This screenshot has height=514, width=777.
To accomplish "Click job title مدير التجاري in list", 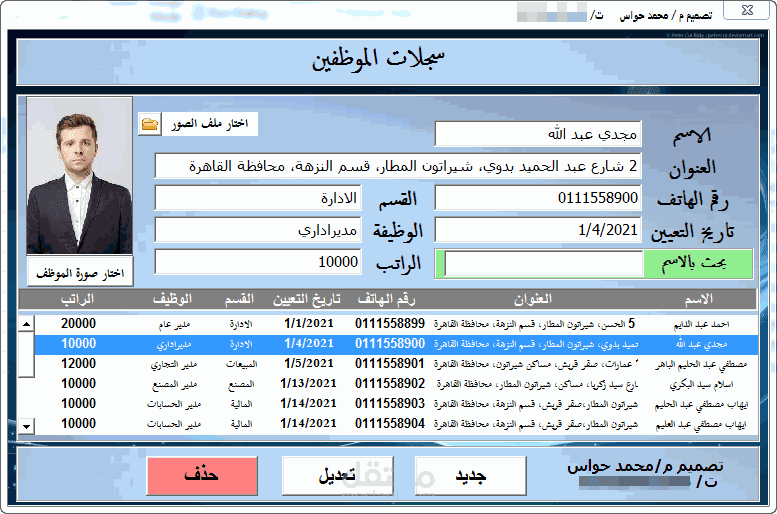I will [174, 365].
